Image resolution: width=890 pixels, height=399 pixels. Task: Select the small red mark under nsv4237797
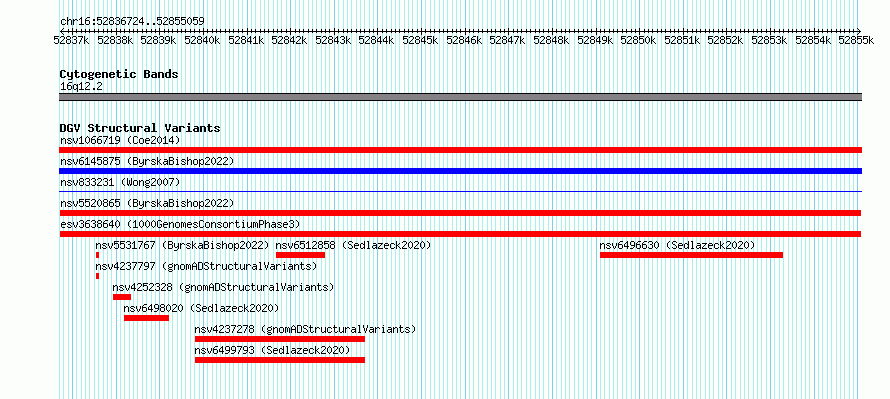click(x=97, y=276)
